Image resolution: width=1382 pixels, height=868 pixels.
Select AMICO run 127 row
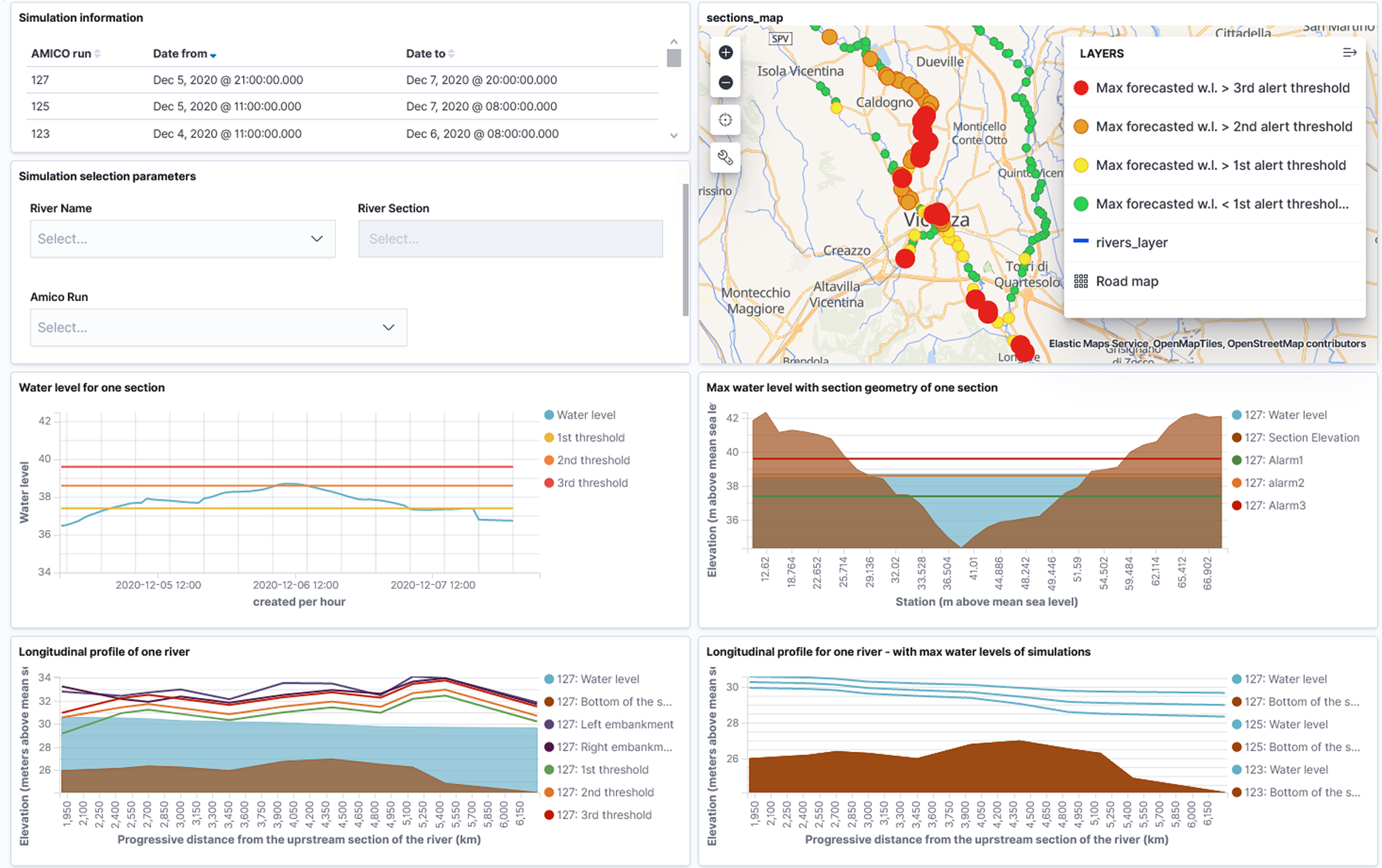click(x=342, y=80)
